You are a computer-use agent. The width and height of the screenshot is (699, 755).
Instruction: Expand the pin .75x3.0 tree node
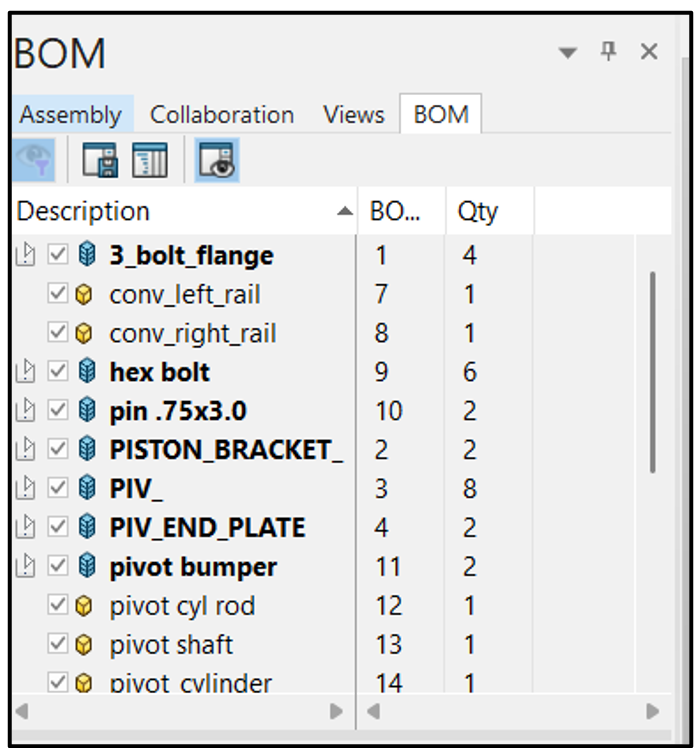(x=25, y=412)
